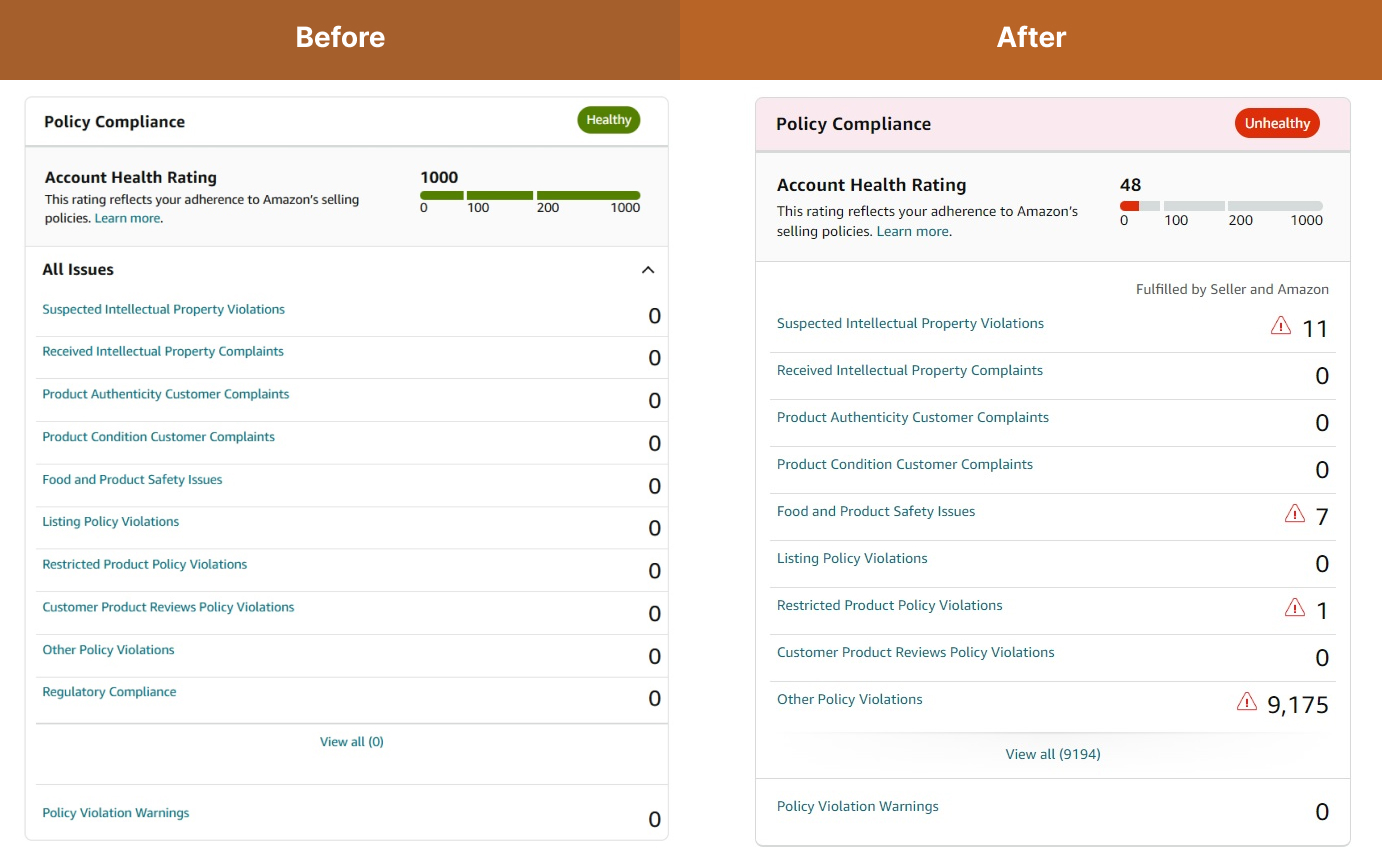
Task: Open Learn more link in After panel
Action: (x=913, y=231)
